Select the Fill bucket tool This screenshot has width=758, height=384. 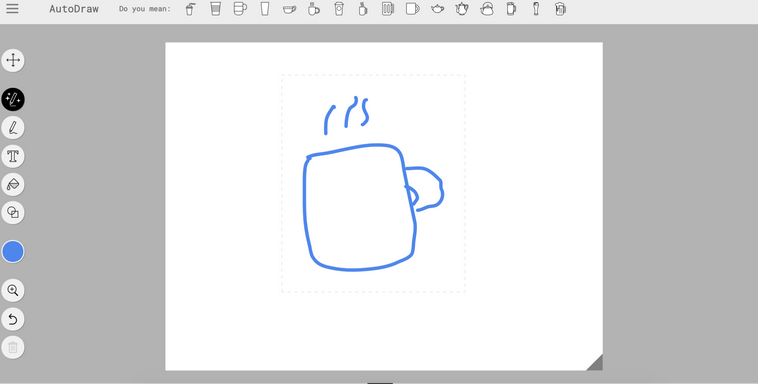coord(13,184)
